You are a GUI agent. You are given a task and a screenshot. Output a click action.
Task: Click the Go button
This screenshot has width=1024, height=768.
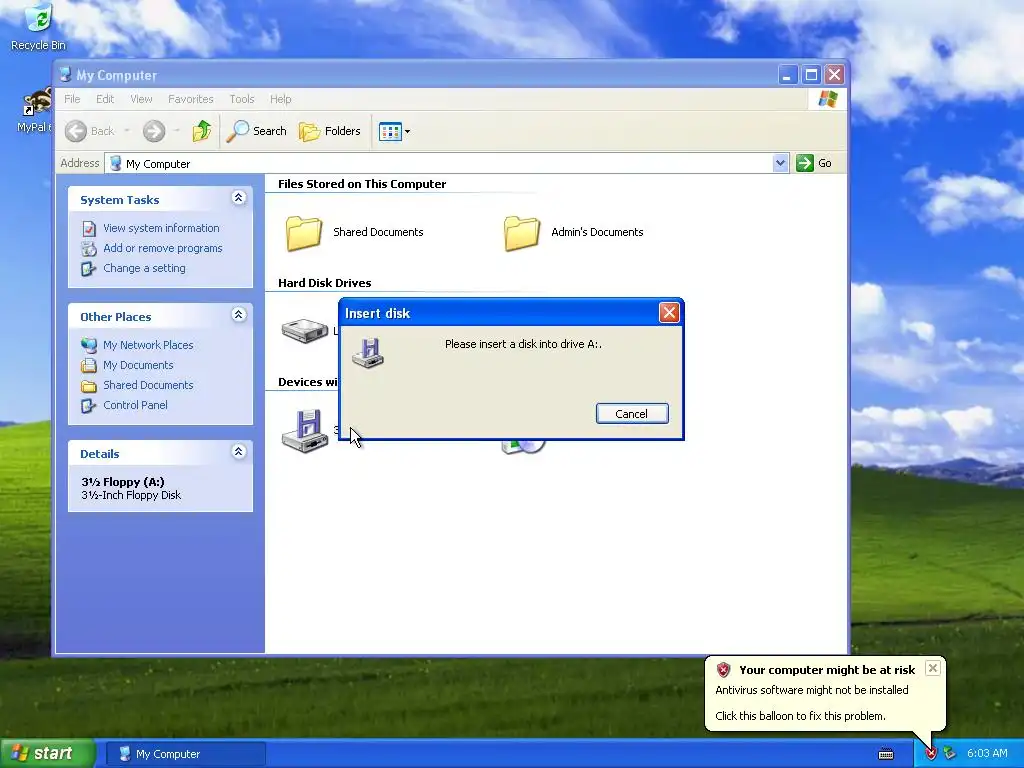coord(814,163)
